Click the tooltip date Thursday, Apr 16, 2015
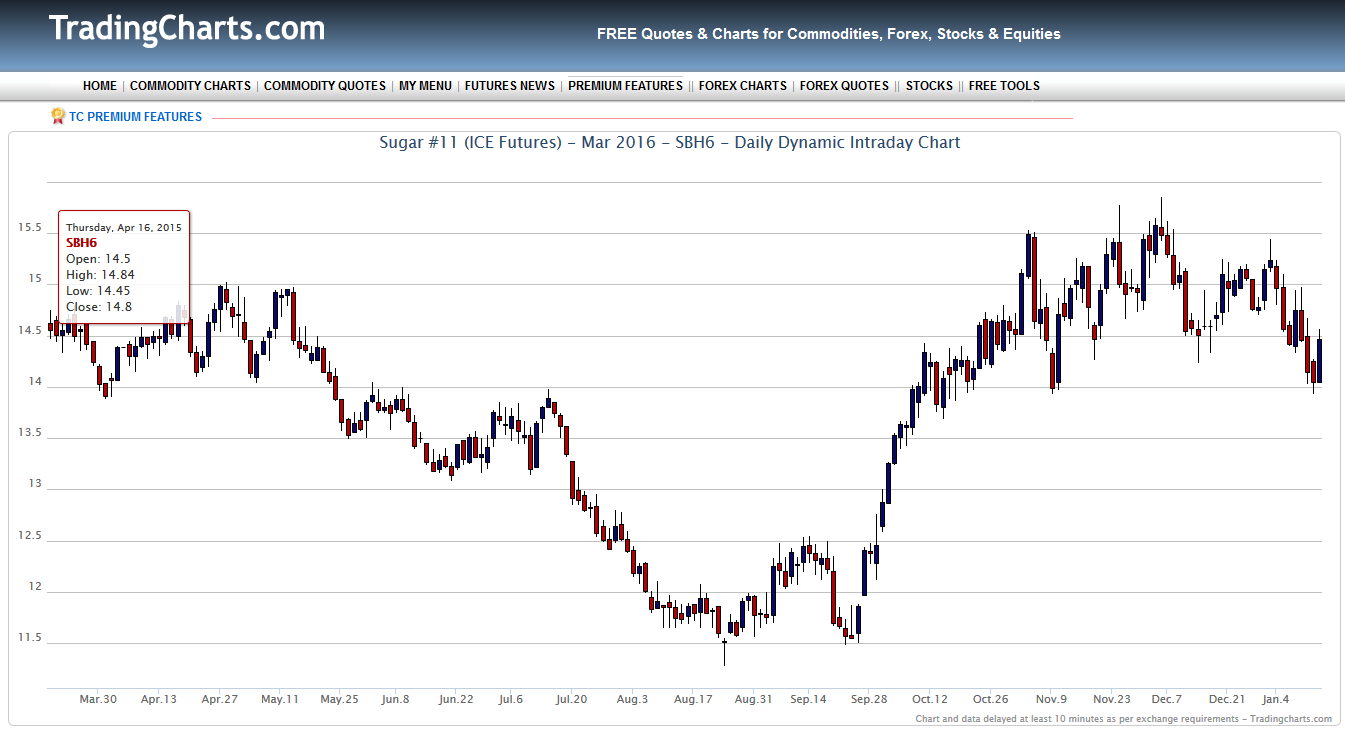The height and width of the screenshot is (752, 1345). point(124,228)
